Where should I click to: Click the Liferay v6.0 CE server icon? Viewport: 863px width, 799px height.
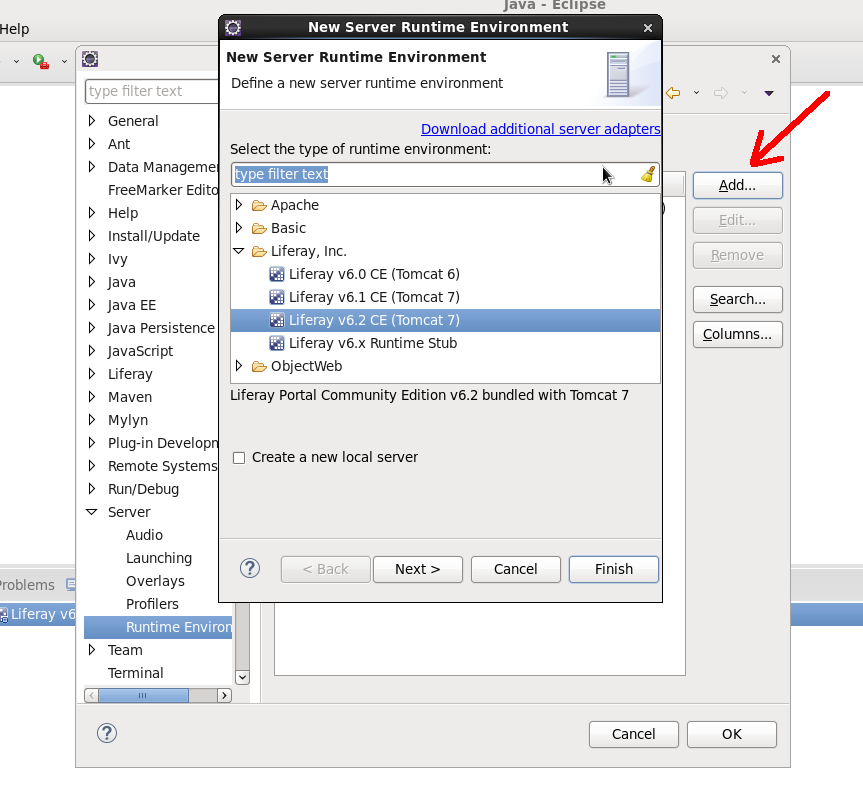(x=277, y=274)
